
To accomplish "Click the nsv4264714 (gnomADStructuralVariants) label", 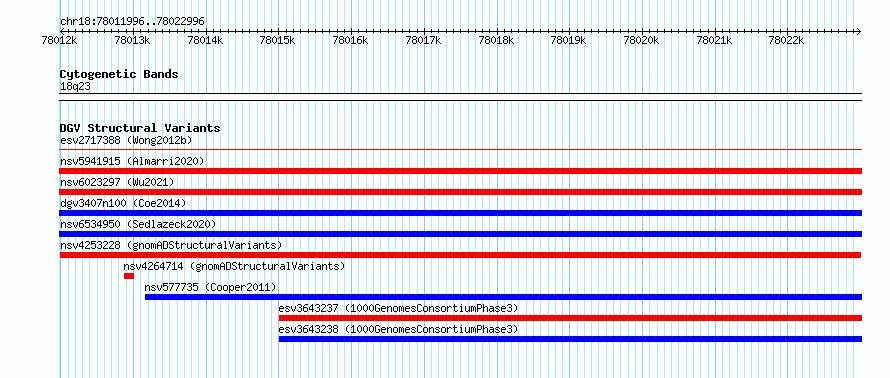I will click(234, 266).
